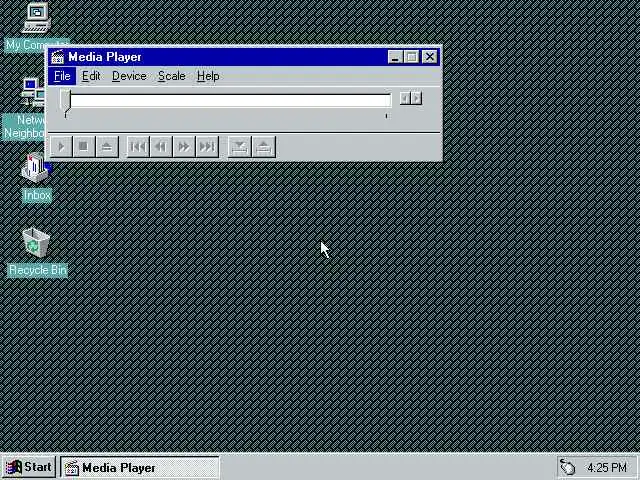640x480 pixels.
Task: Minimize the Media Player window
Action: (x=395, y=57)
